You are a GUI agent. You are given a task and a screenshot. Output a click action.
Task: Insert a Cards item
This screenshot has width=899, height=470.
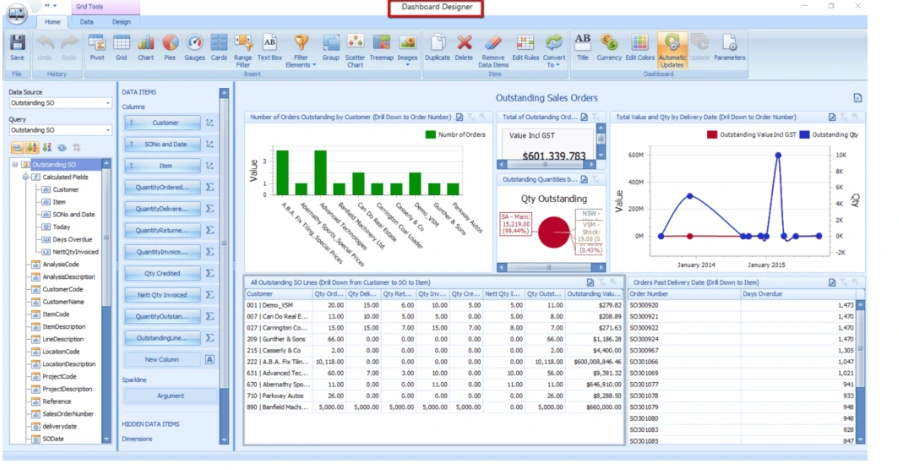219,47
